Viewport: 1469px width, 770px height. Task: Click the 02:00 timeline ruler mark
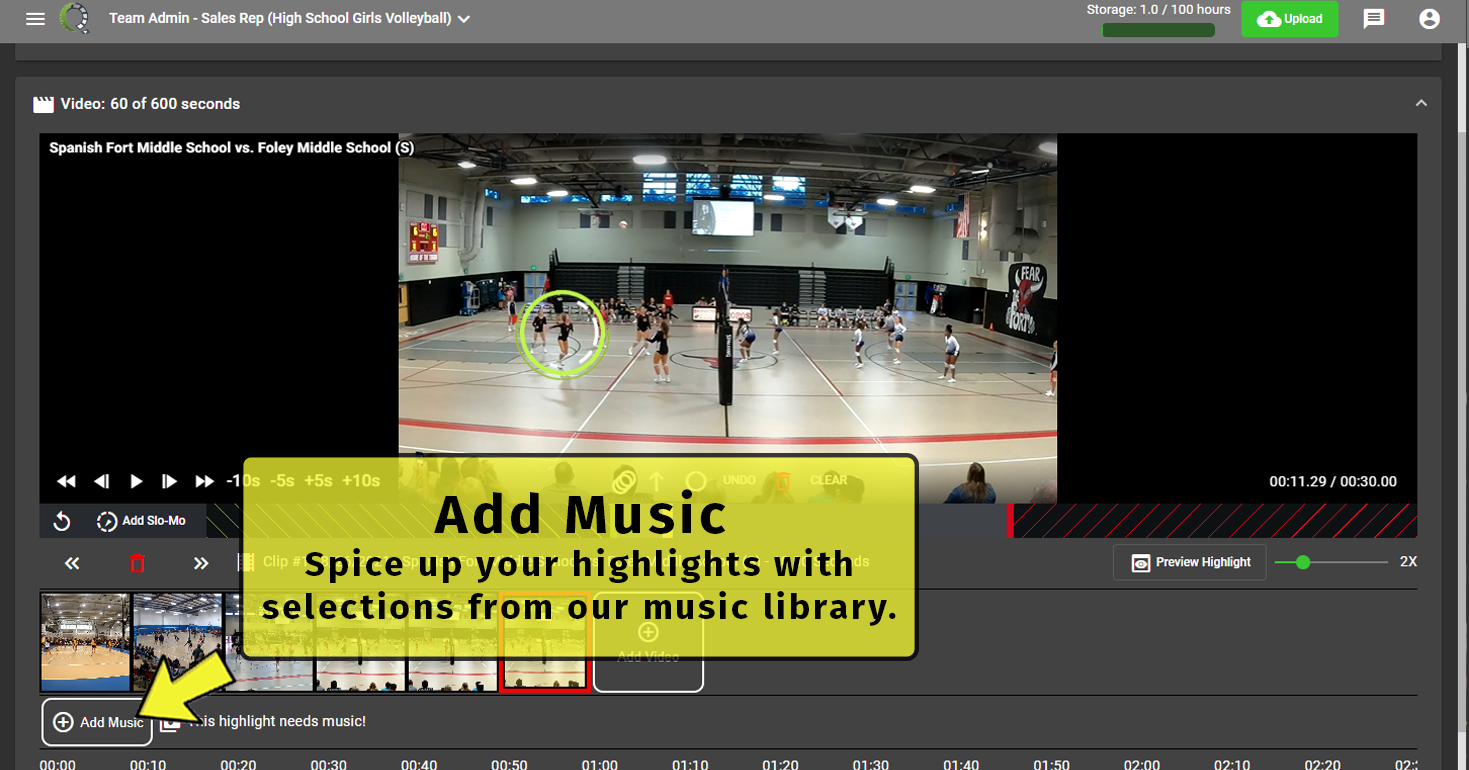pyautogui.click(x=1141, y=764)
